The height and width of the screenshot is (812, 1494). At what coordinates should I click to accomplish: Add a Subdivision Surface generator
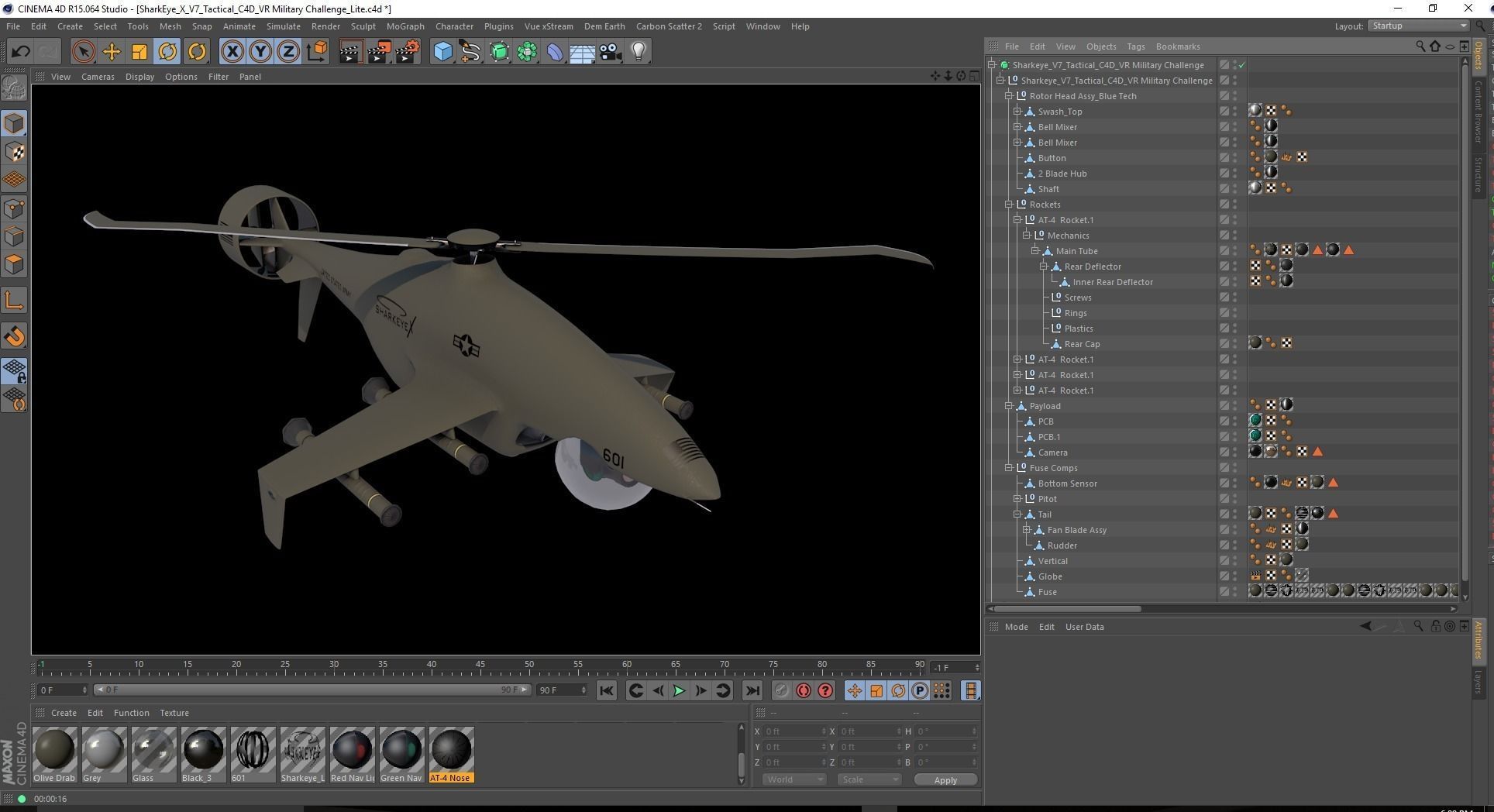click(x=499, y=52)
